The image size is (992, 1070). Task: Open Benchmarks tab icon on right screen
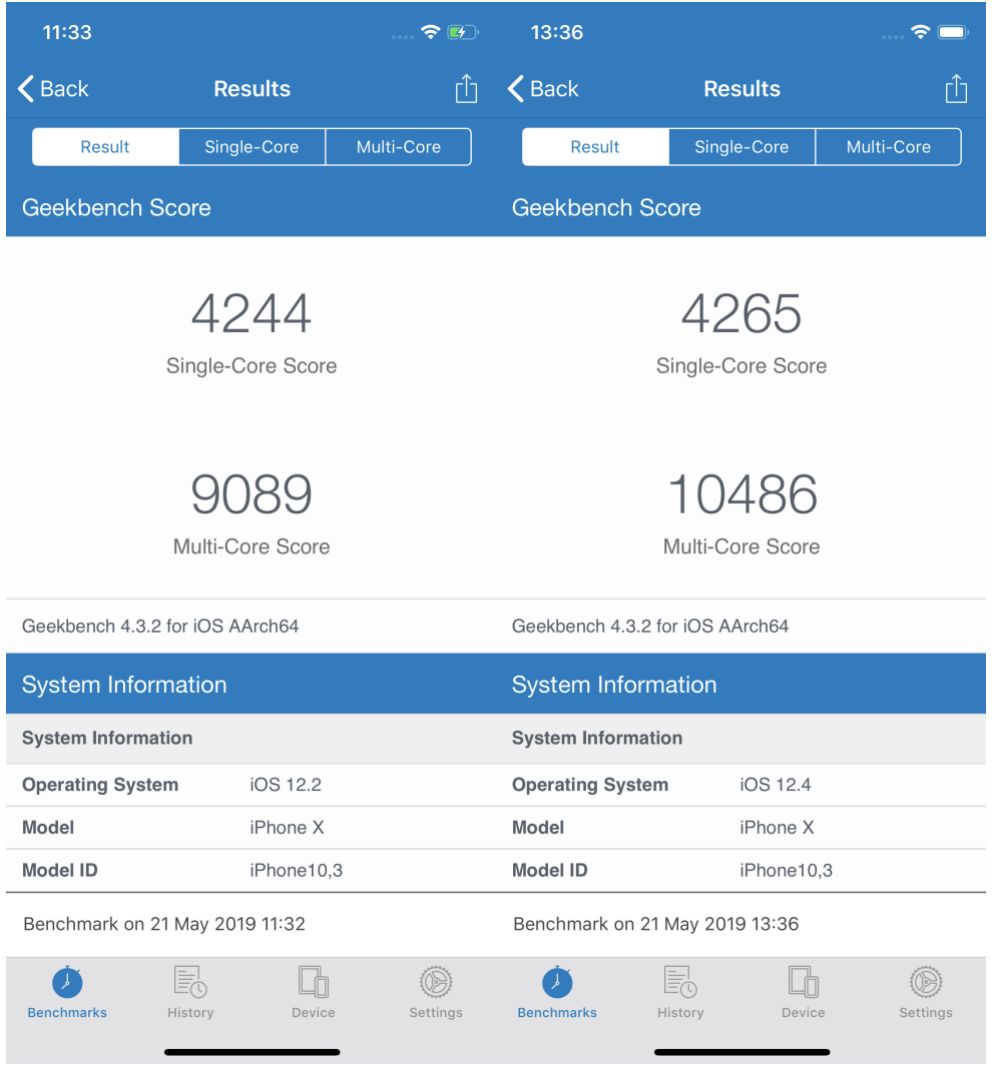[x=557, y=983]
